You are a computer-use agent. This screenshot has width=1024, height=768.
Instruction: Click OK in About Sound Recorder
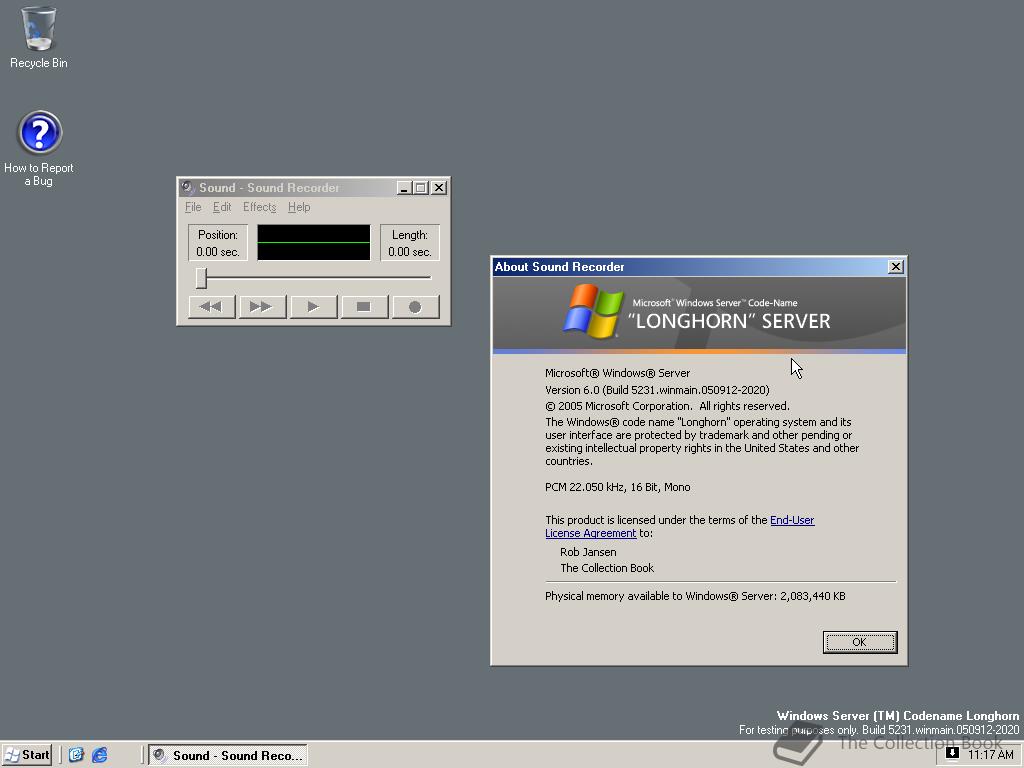(859, 642)
